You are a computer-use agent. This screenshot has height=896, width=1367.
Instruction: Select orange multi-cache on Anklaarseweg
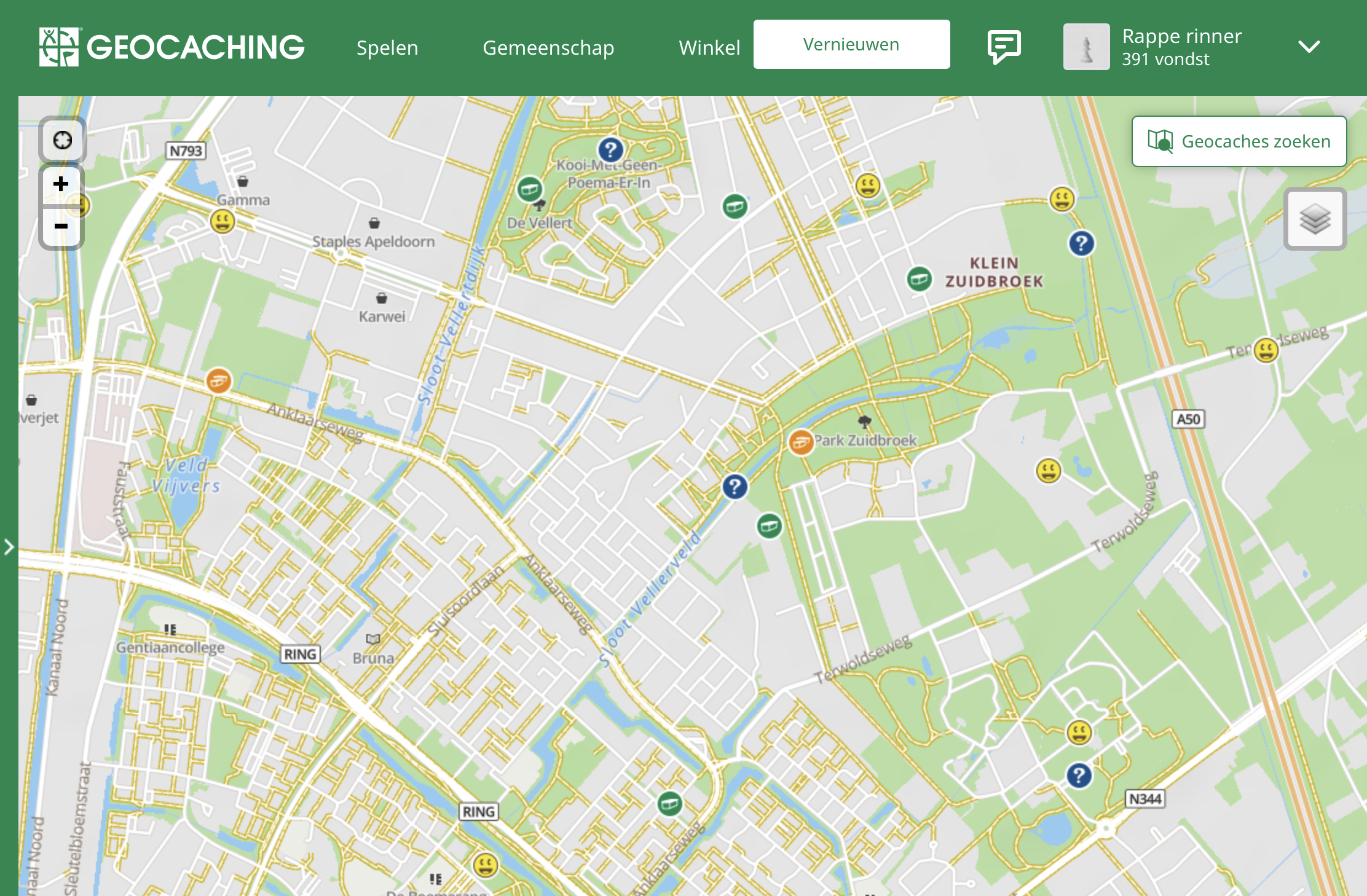tap(218, 381)
